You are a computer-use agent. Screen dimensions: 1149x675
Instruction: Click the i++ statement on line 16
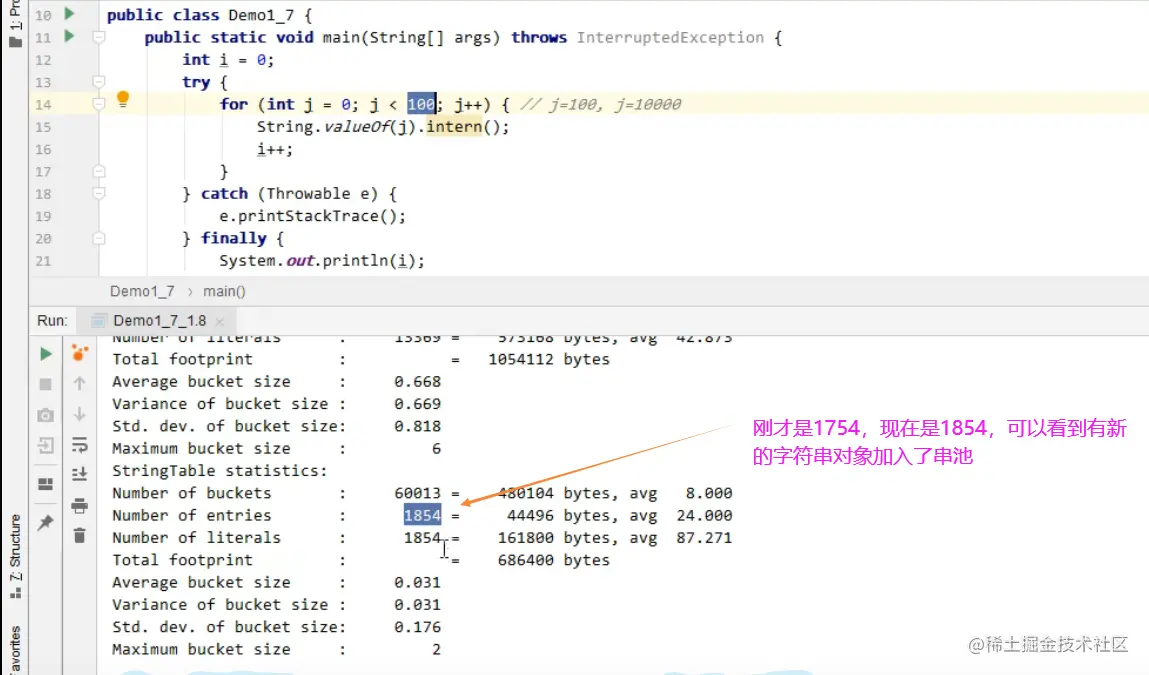[x=274, y=149]
